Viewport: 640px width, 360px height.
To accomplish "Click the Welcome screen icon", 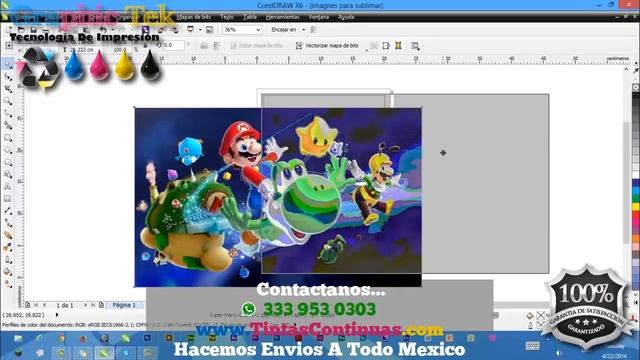I will pos(209,30).
